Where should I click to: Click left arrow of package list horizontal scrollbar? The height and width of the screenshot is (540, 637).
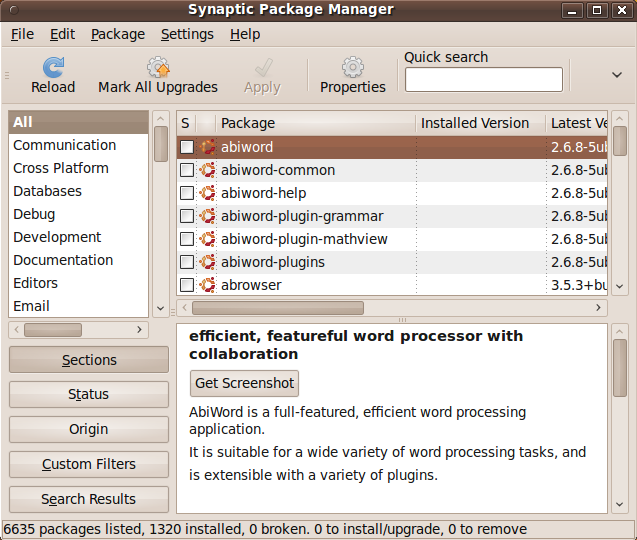click(185, 308)
